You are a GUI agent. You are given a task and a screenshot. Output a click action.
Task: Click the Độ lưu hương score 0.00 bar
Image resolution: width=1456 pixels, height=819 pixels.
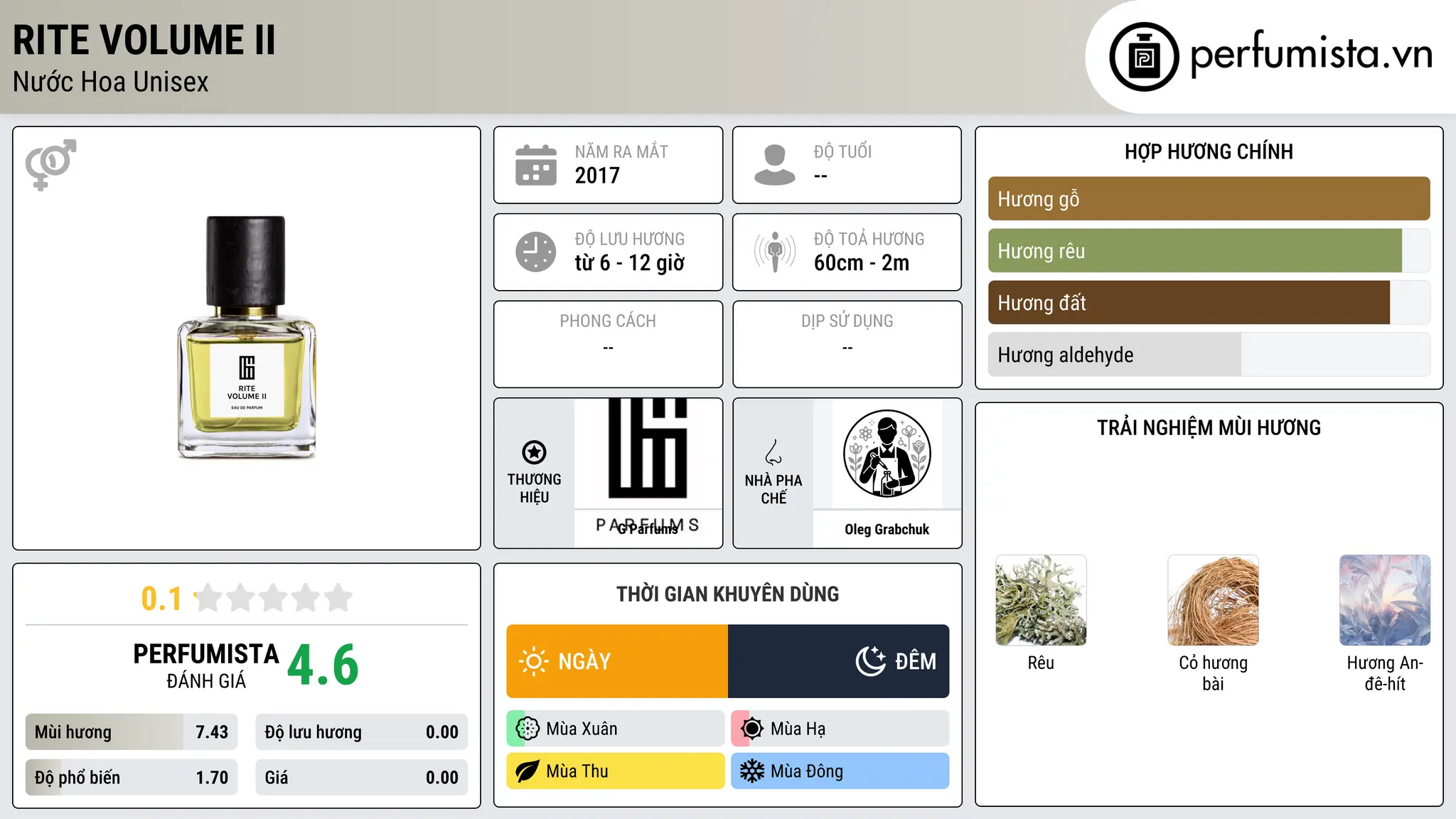pyautogui.click(x=361, y=732)
